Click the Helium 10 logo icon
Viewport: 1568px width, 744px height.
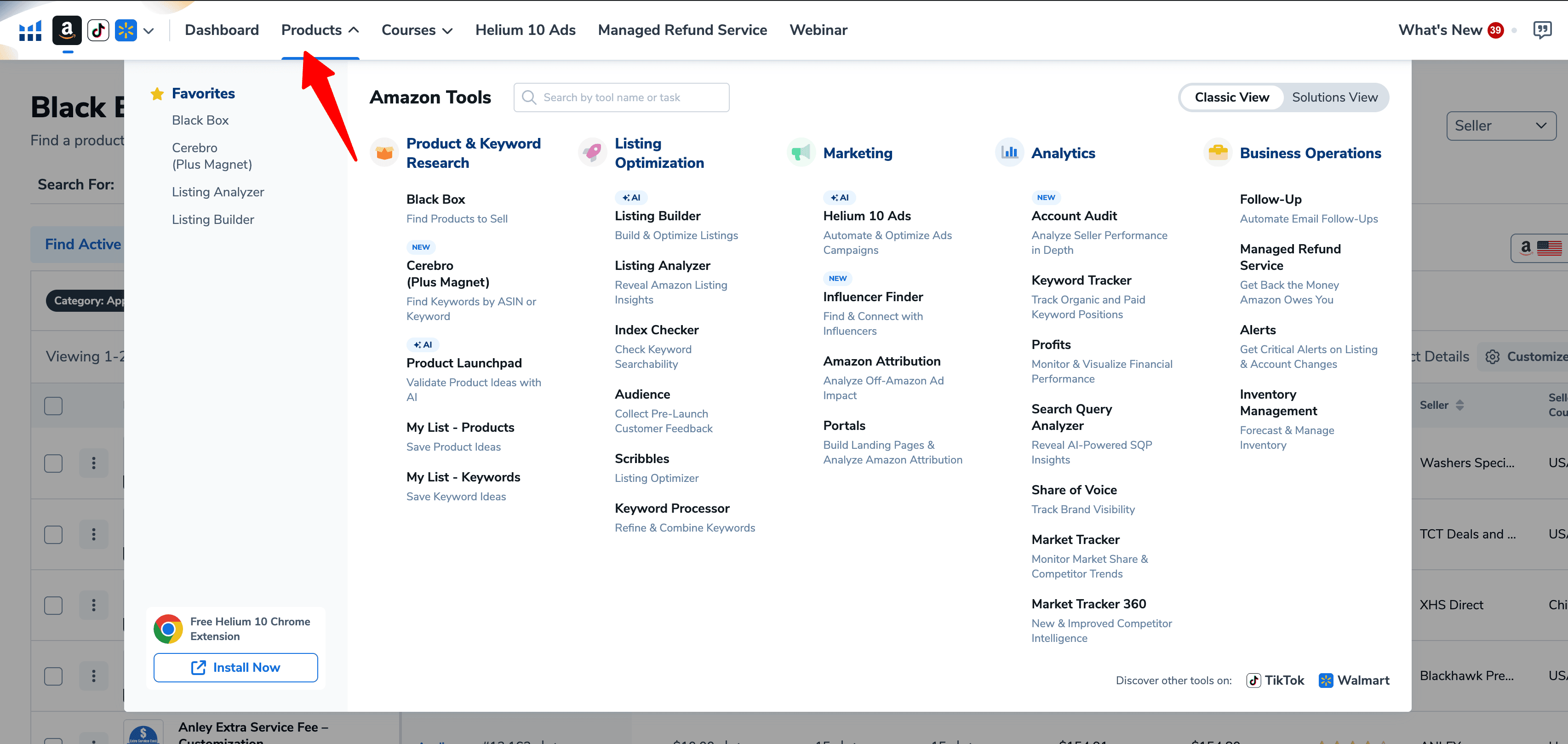point(30,30)
